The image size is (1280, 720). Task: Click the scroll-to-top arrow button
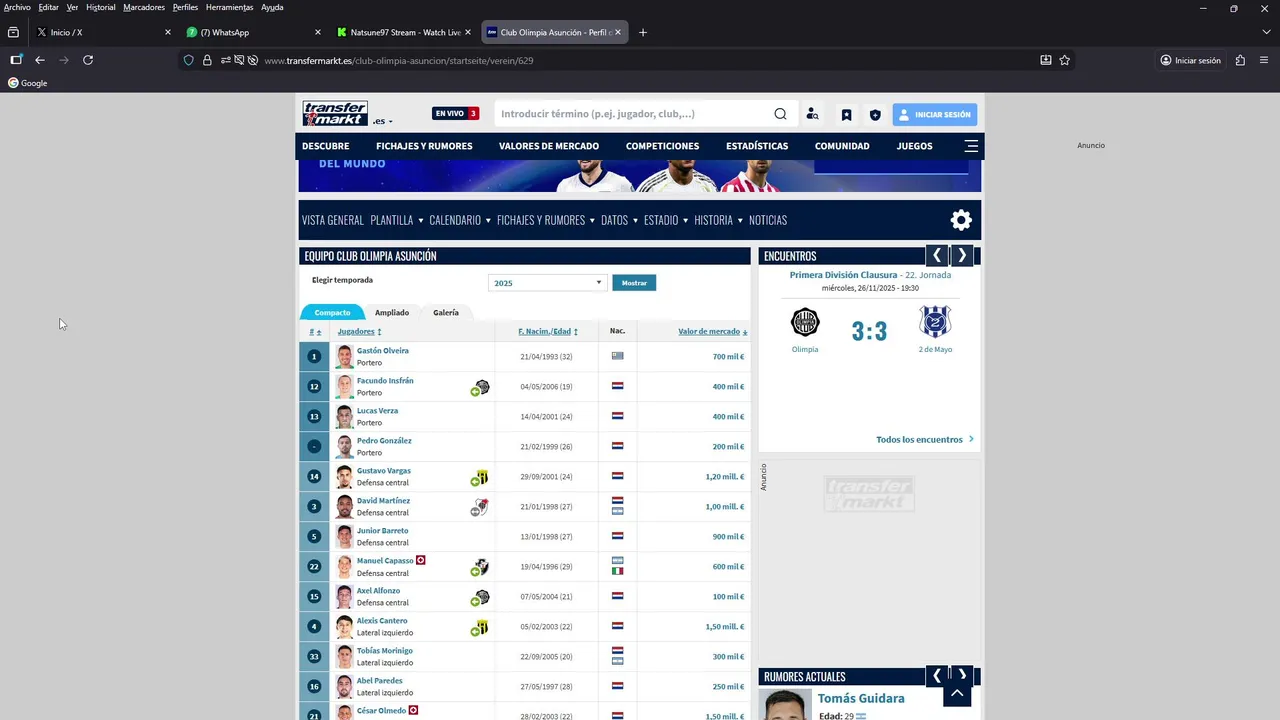(x=957, y=692)
